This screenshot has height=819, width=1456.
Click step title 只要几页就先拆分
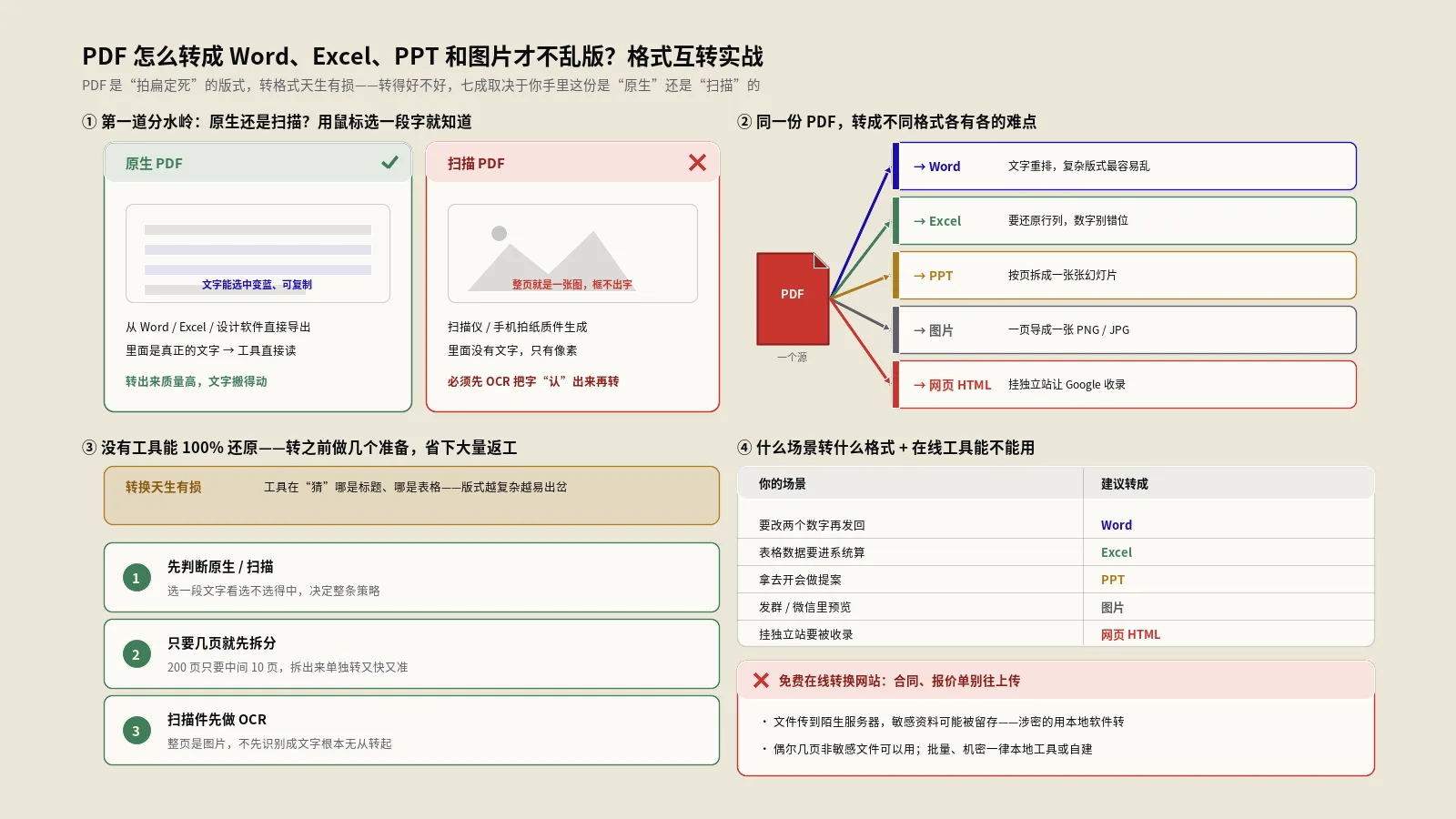tap(221, 642)
